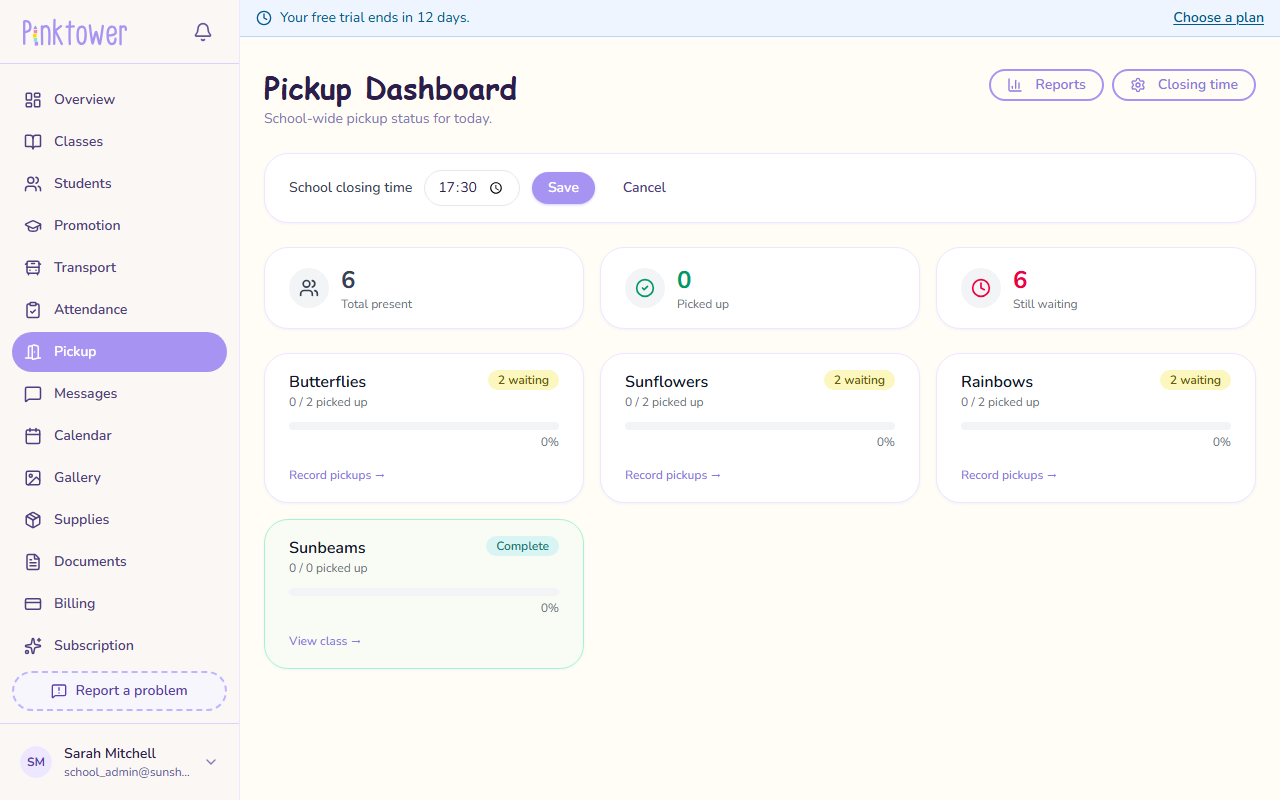
Task: Open Subscription page
Action: [x=119, y=646]
